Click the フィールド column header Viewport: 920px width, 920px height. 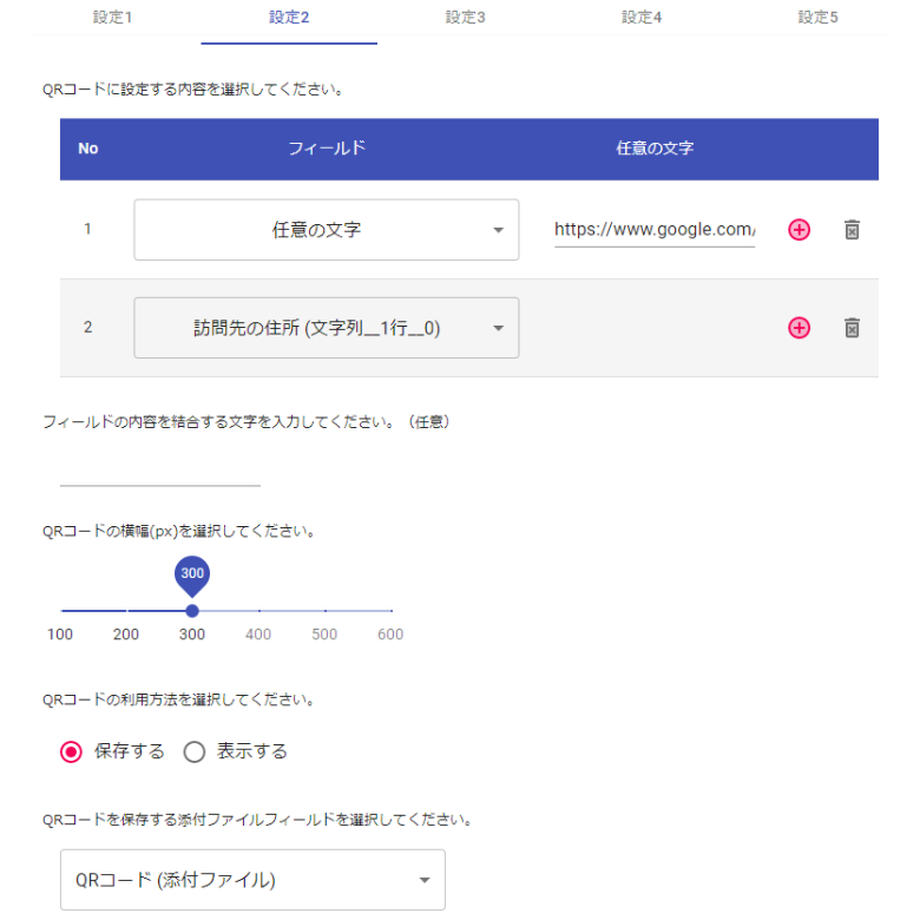[326, 148]
